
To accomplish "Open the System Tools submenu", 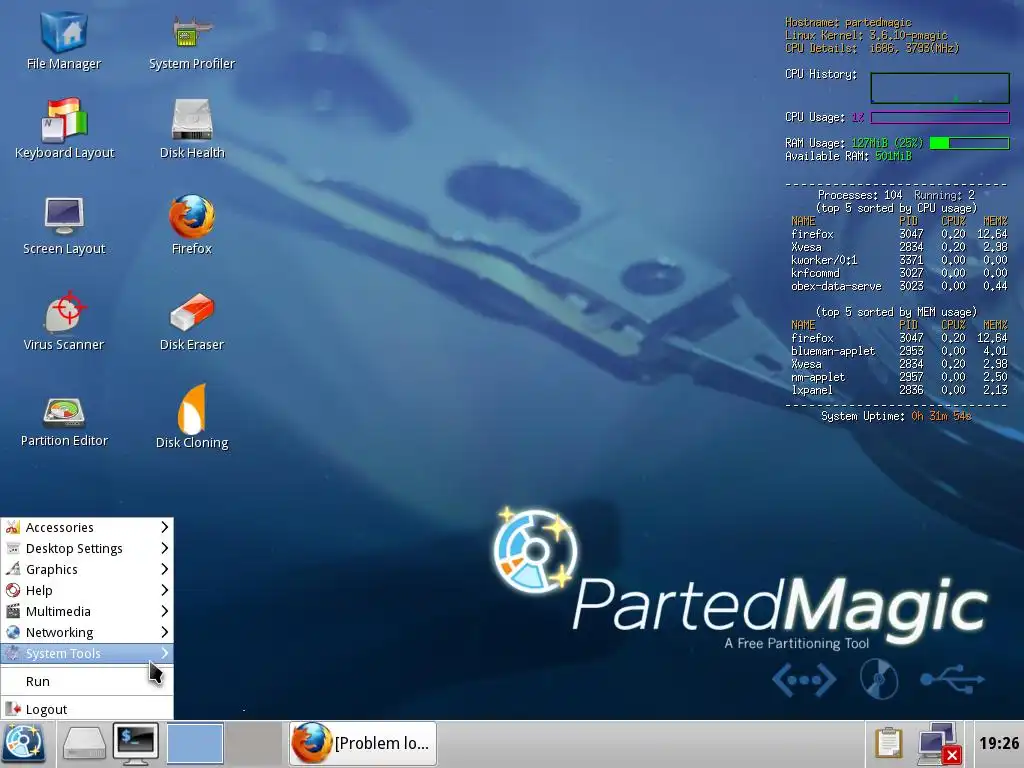I will coord(87,652).
